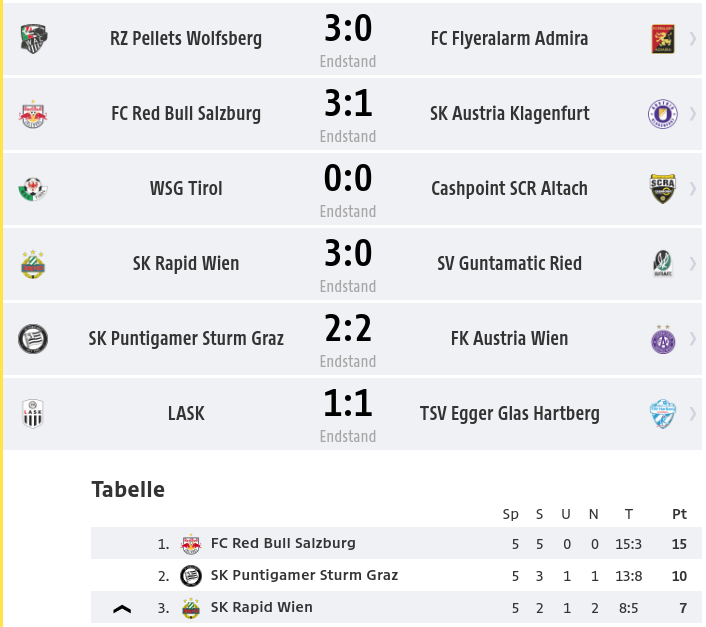Viewport: 706px width, 627px height.
Task: Click the Pt points column header
Action: (679, 514)
